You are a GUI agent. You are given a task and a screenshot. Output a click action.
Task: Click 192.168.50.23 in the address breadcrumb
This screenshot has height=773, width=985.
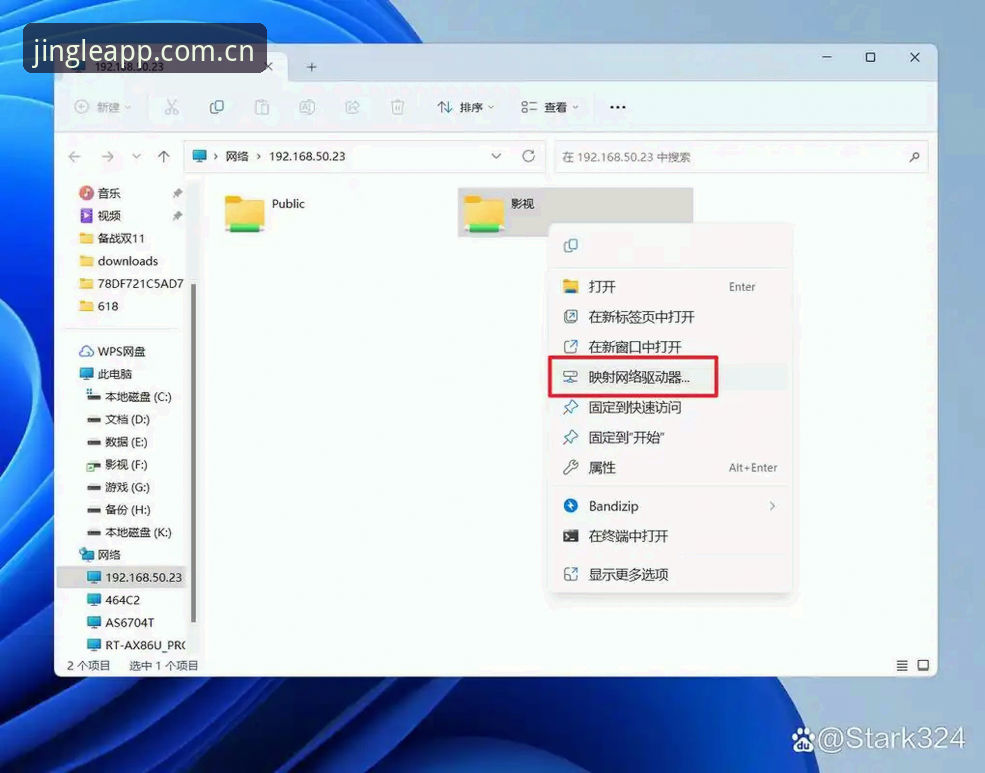pyautogui.click(x=307, y=156)
